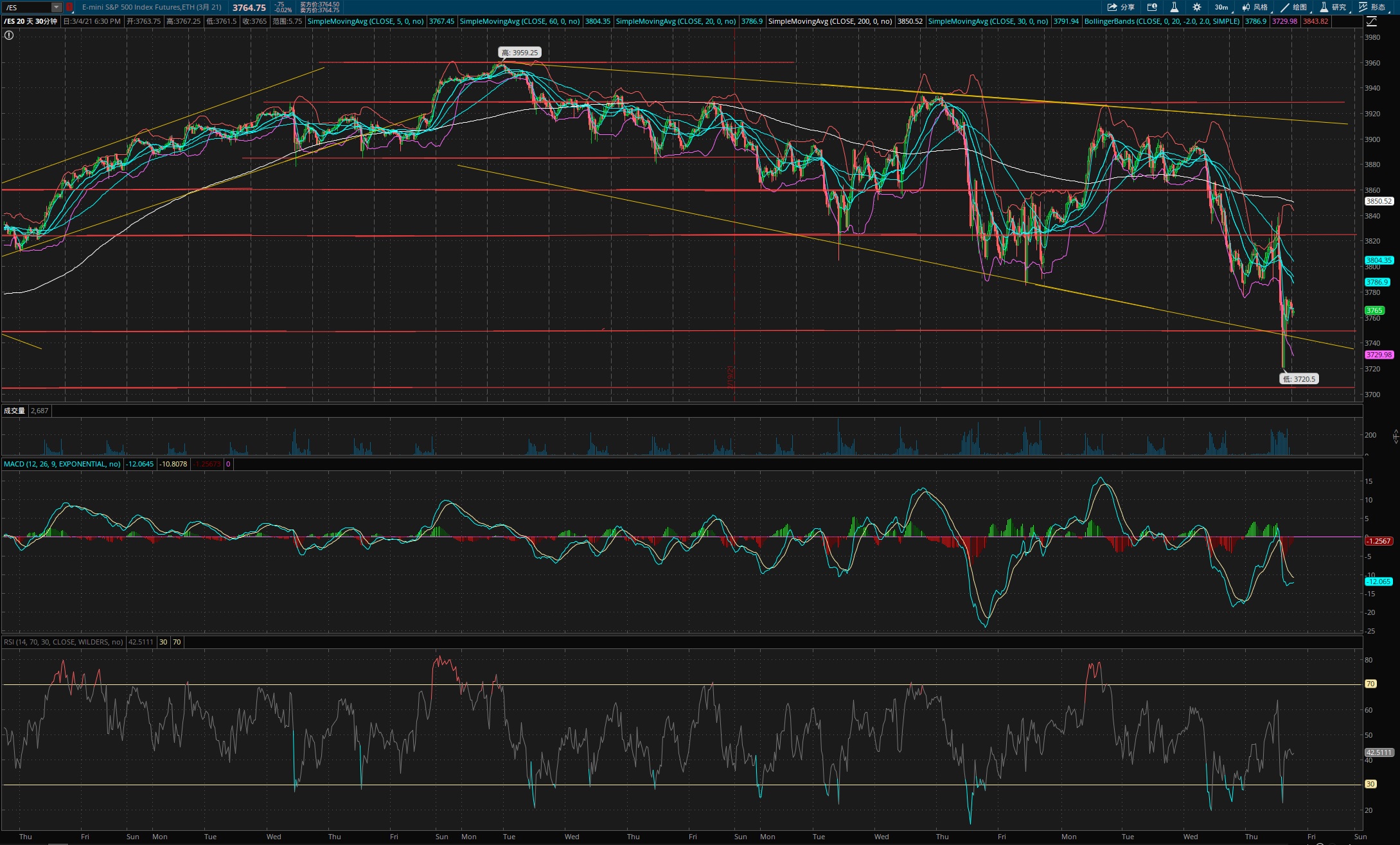This screenshot has width=1400, height=845.
Task: Click the volume panel resize handle icon
Action: [x=1395, y=436]
